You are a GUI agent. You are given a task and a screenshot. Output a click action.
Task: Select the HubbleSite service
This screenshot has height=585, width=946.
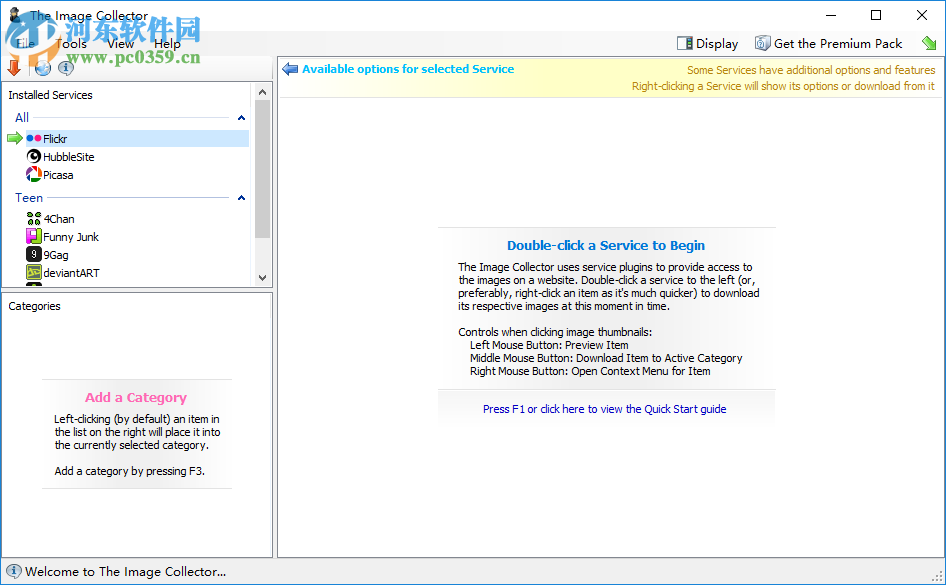click(68, 157)
